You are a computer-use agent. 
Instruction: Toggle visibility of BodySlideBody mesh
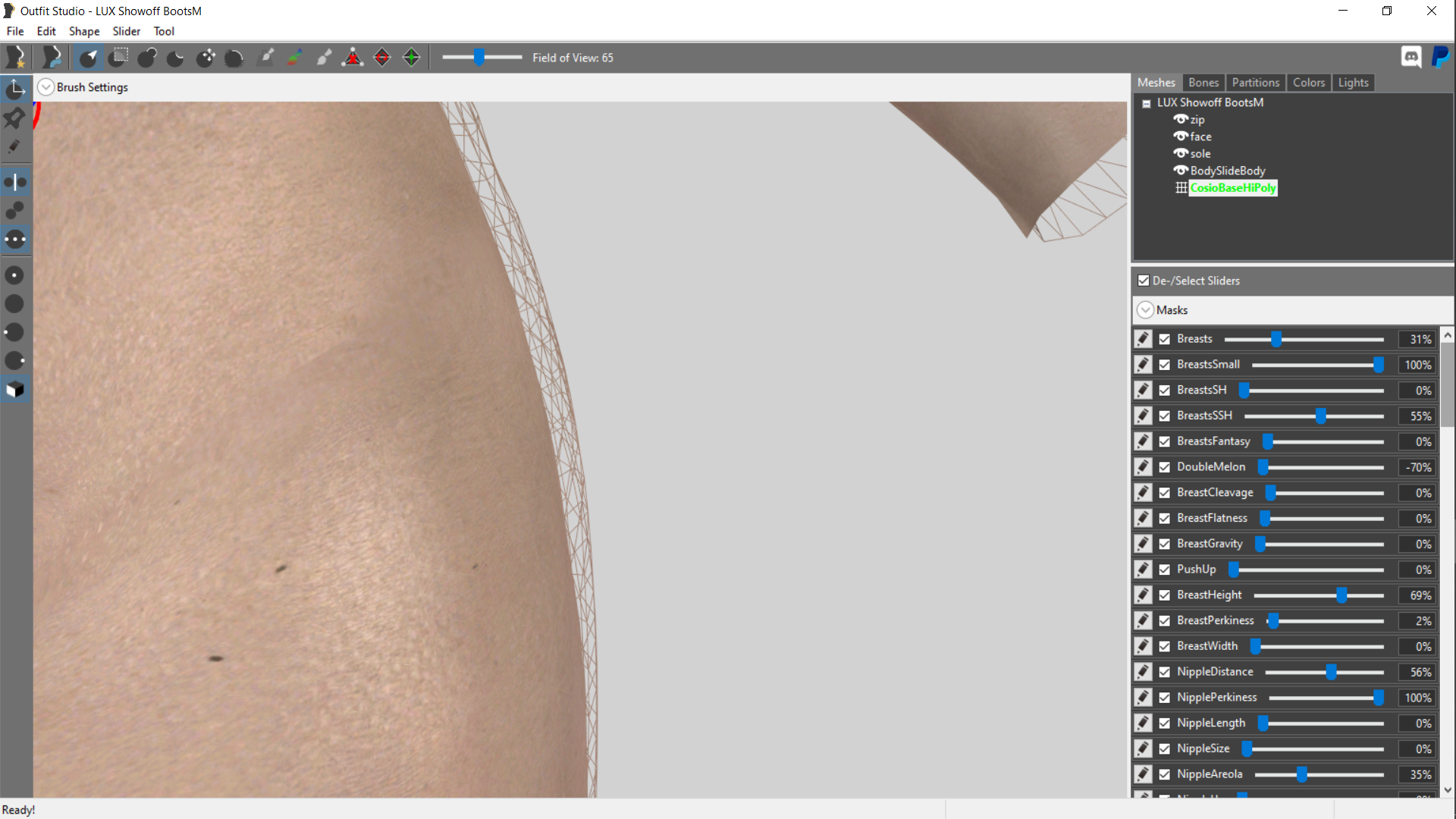(1181, 171)
